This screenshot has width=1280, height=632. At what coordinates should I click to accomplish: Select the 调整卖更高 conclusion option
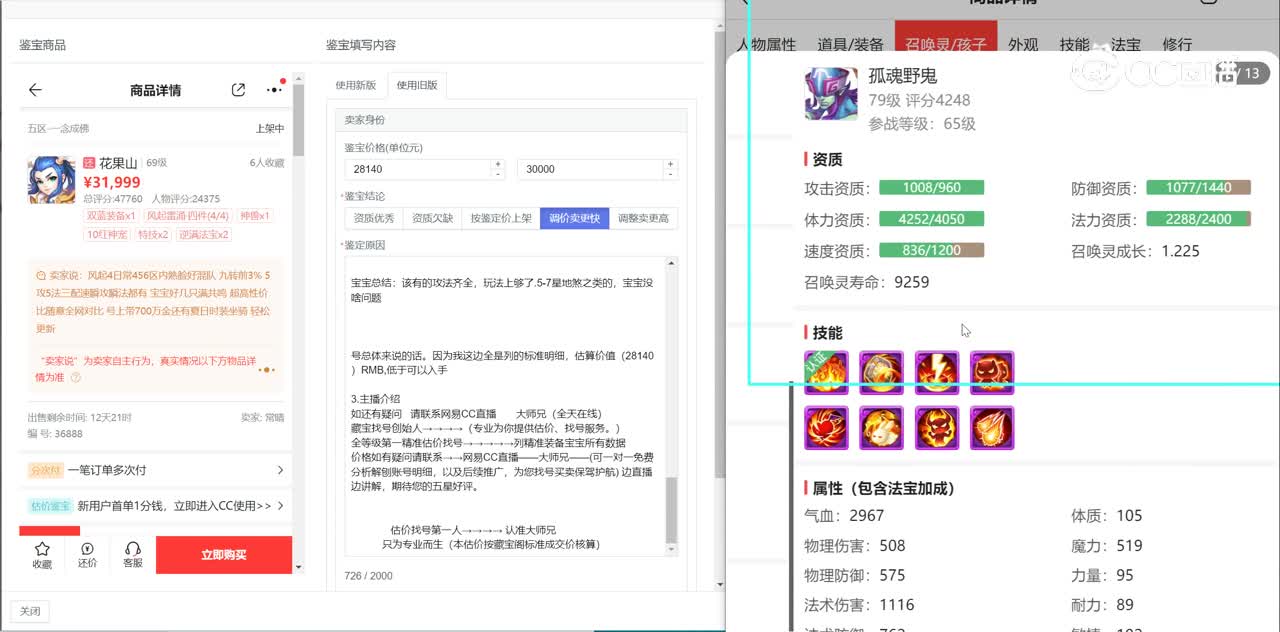643,219
